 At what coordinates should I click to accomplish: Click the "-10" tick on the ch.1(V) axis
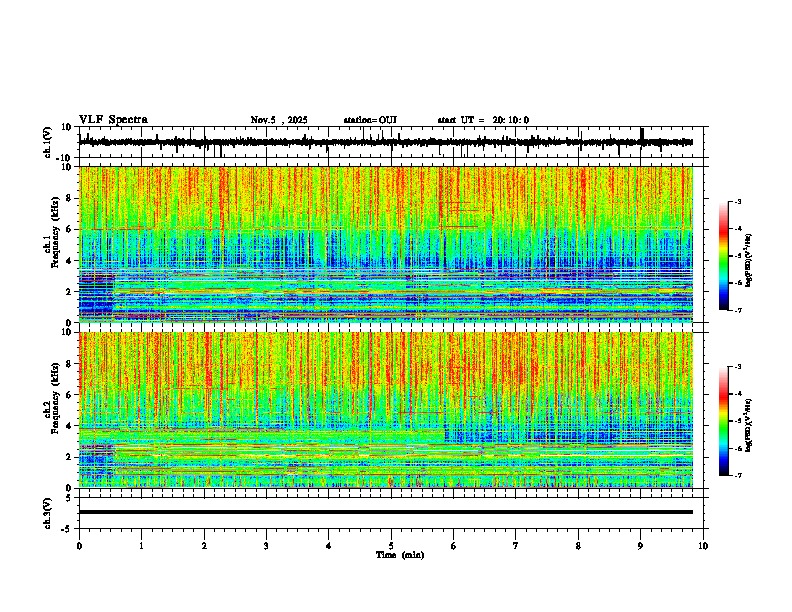point(65,158)
